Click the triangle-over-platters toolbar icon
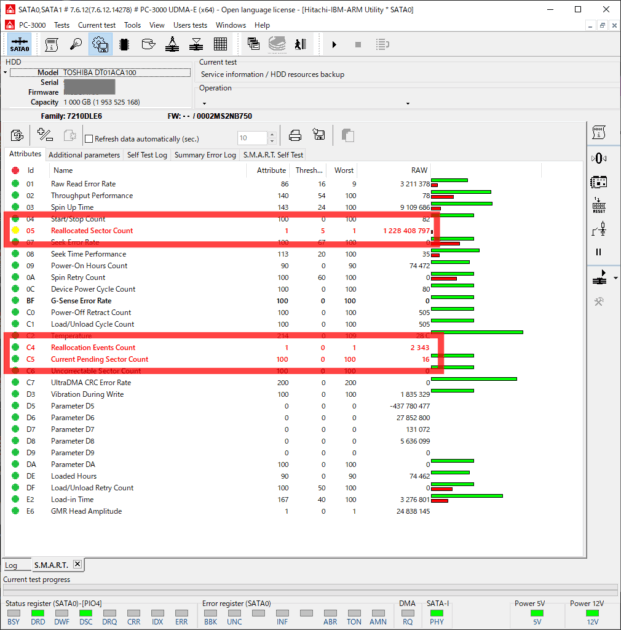621x630 pixels. pos(196,44)
